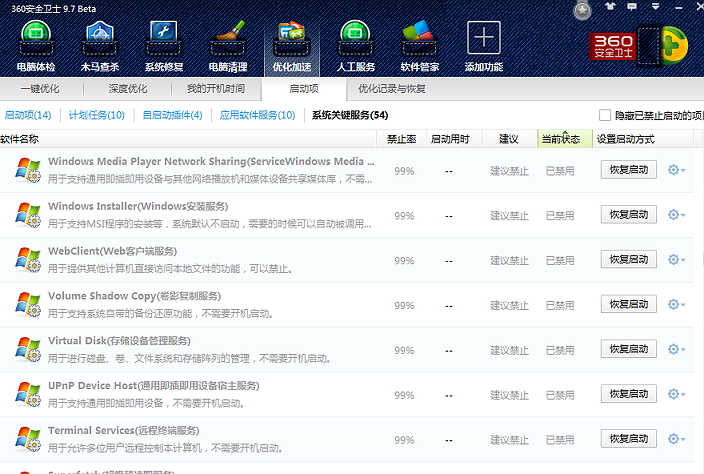Open the main menu triangle icon in title bar
The height and width of the screenshot is (474, 704).
656,6
